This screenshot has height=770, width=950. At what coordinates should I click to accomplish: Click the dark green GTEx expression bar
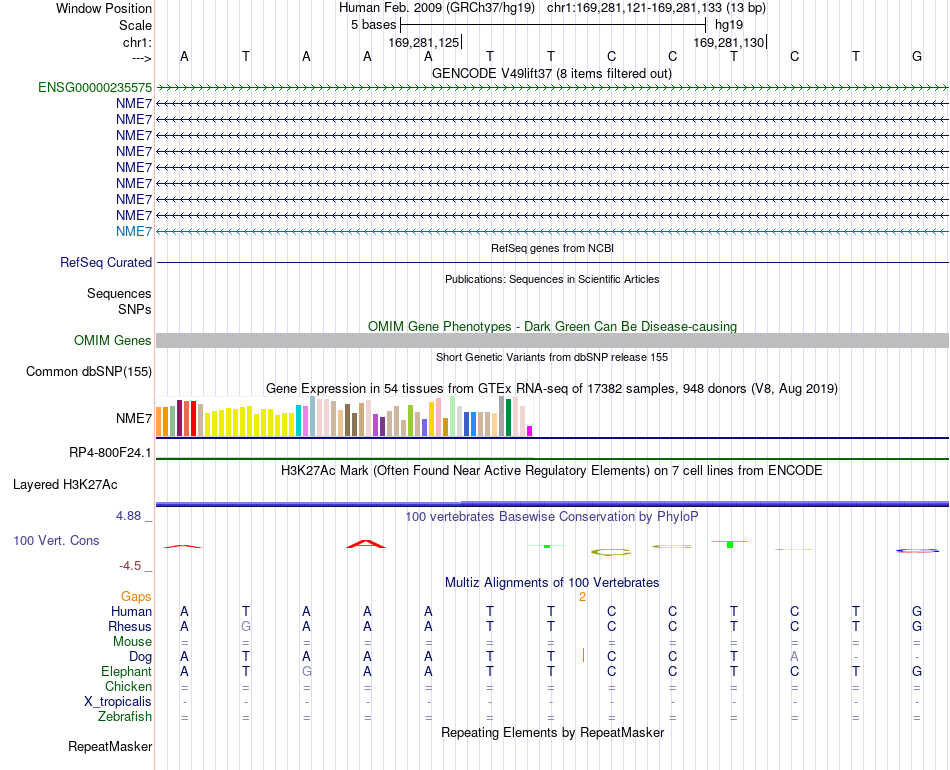(508, 417)
